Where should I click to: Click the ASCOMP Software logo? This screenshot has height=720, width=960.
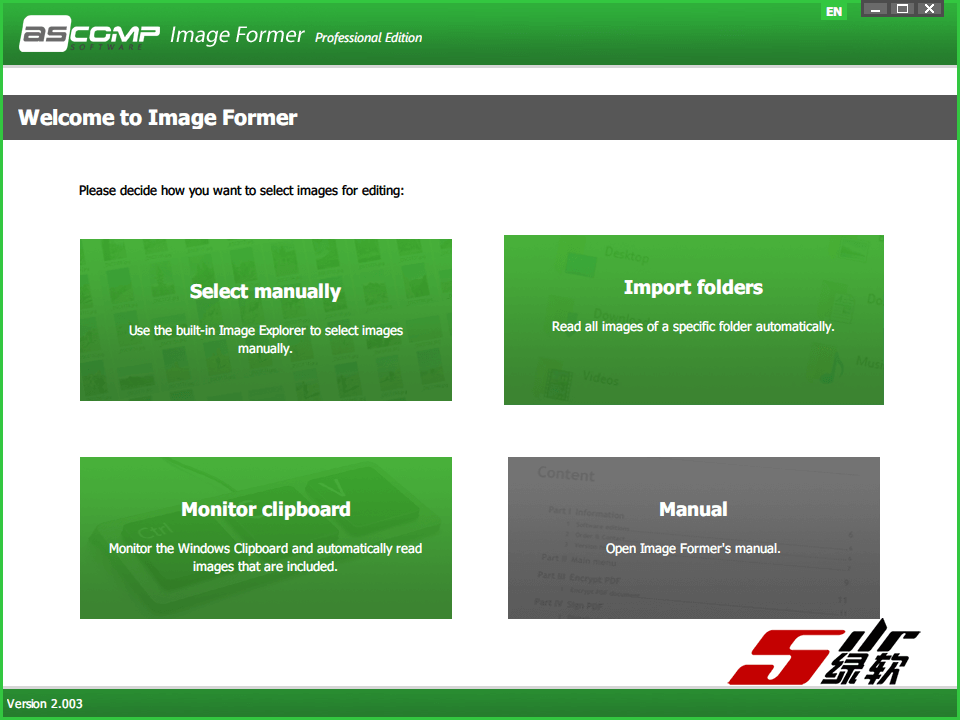click(x=90, y=37)
